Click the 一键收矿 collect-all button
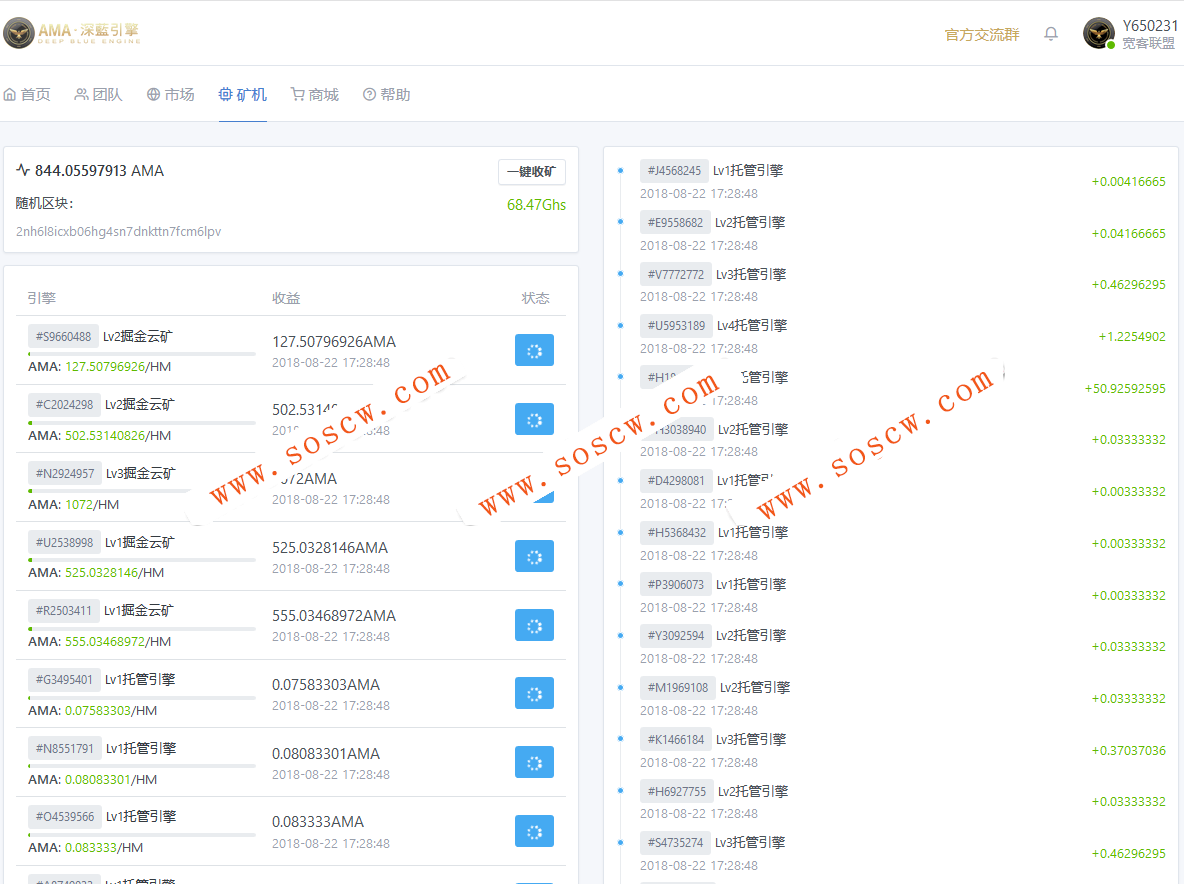 click(532, 171)
